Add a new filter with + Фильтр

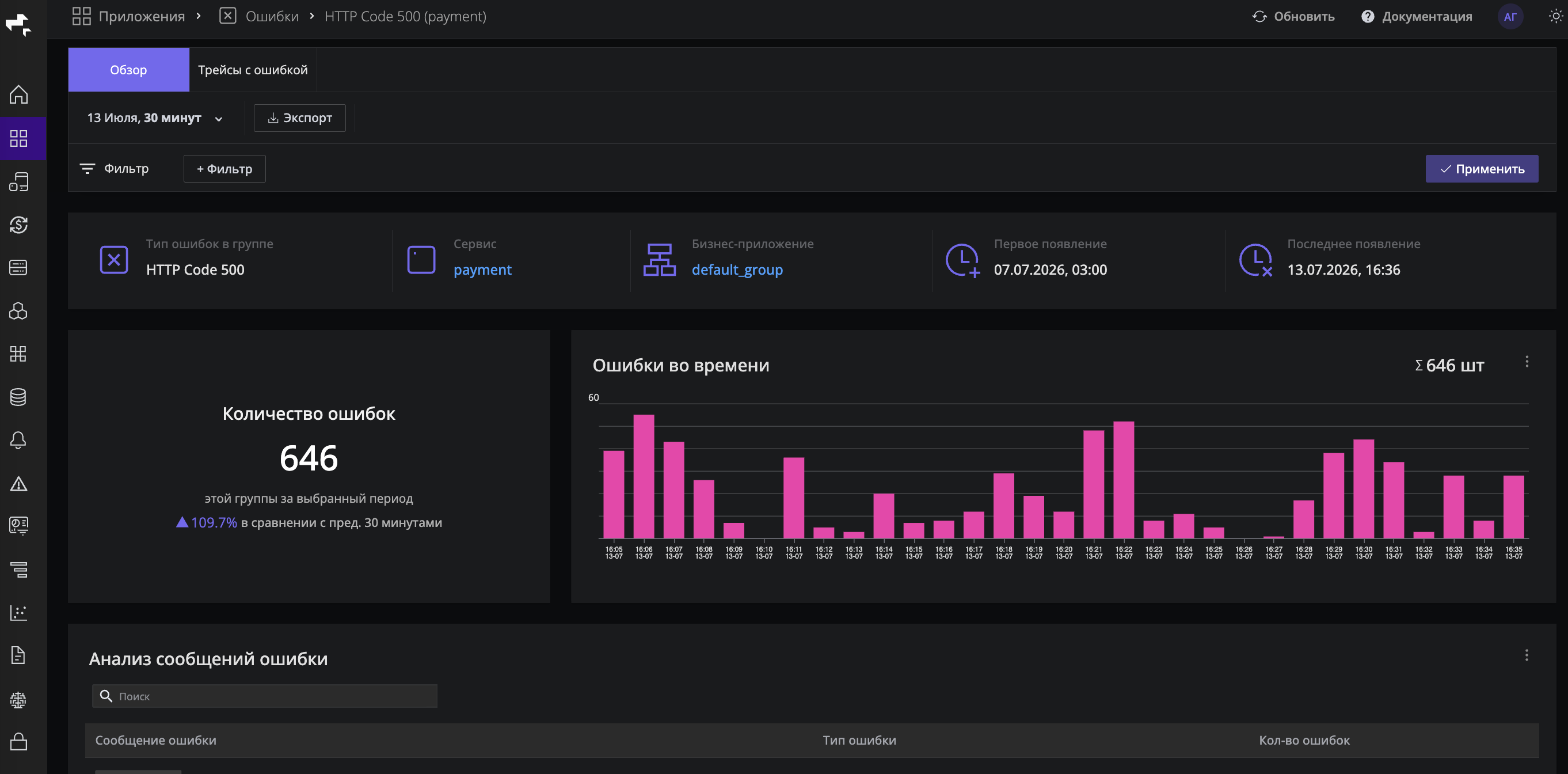[224, 169]
